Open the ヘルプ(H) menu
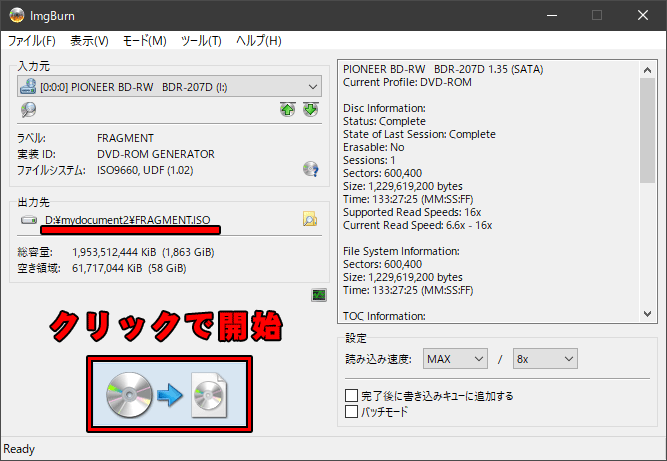Viewport: 667px width, 461px height. [259, 41]
